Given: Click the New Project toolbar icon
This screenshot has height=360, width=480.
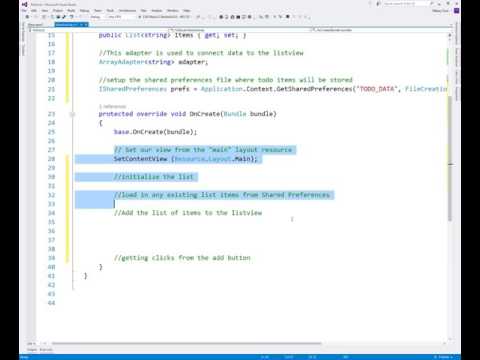Looking at the screenshot, I should point(44,17).
